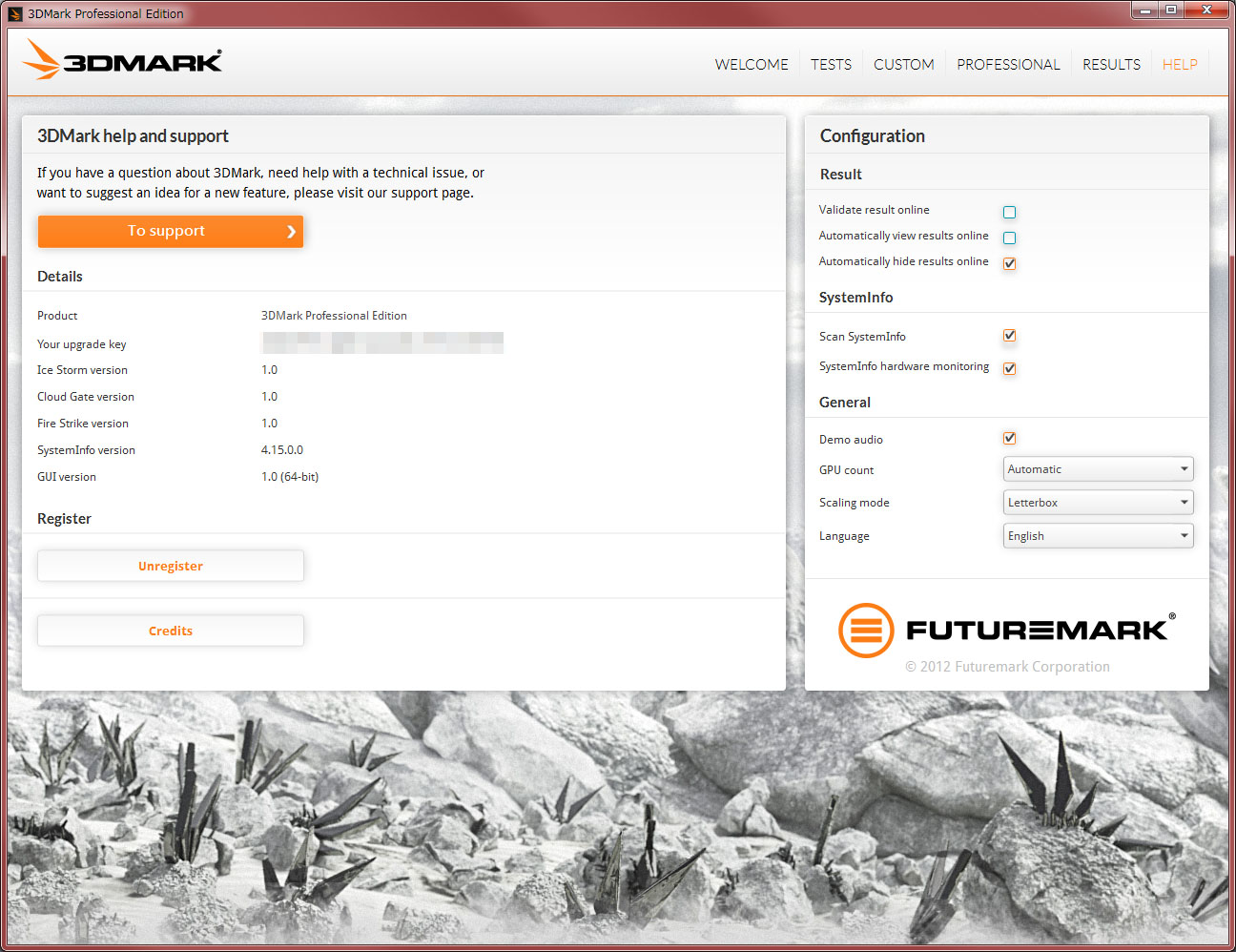Click the Configuration panel heading

click(x=873, y=135)
